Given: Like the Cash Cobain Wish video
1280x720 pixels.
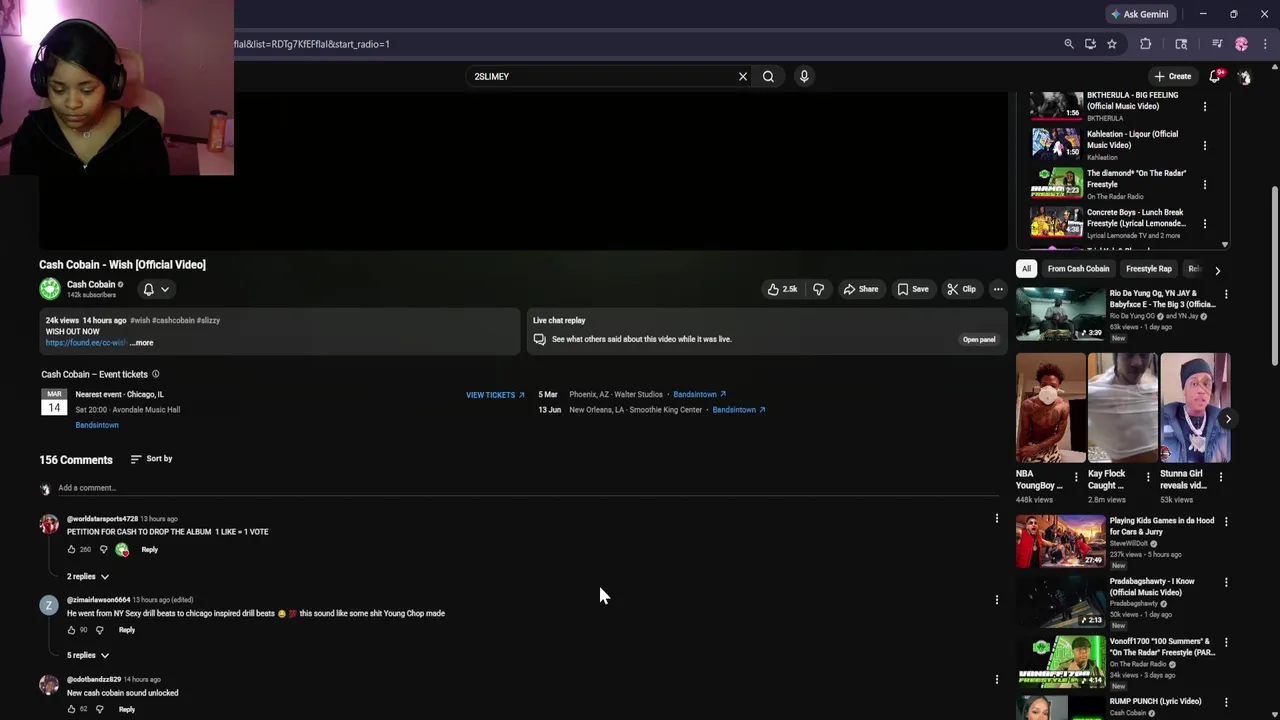Looking at the screenshot, I should click(x=782, y=289).
